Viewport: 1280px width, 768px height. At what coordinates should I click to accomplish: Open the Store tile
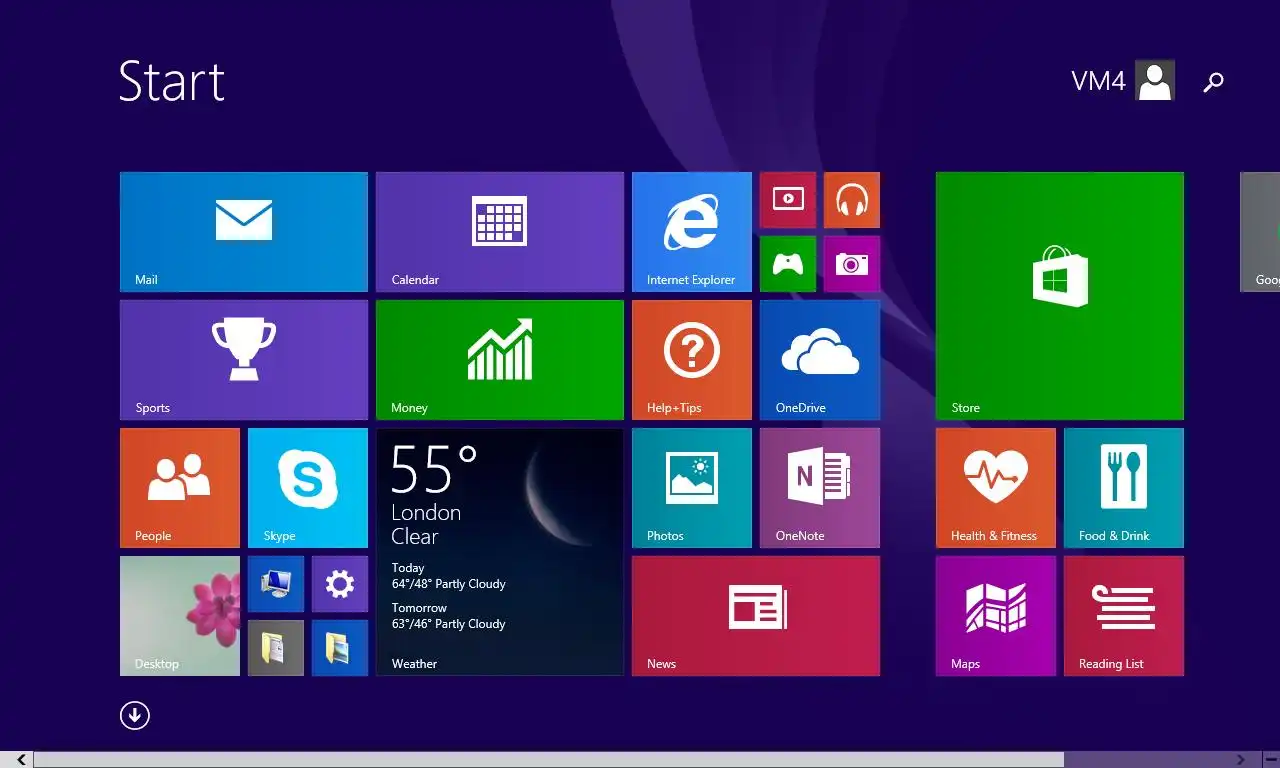click(x=1060, y=296)
